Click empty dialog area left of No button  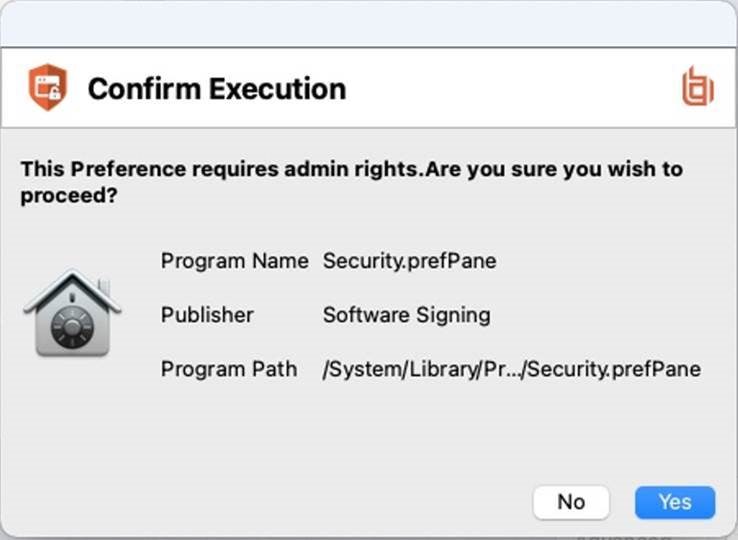click(x=300, y=502)
